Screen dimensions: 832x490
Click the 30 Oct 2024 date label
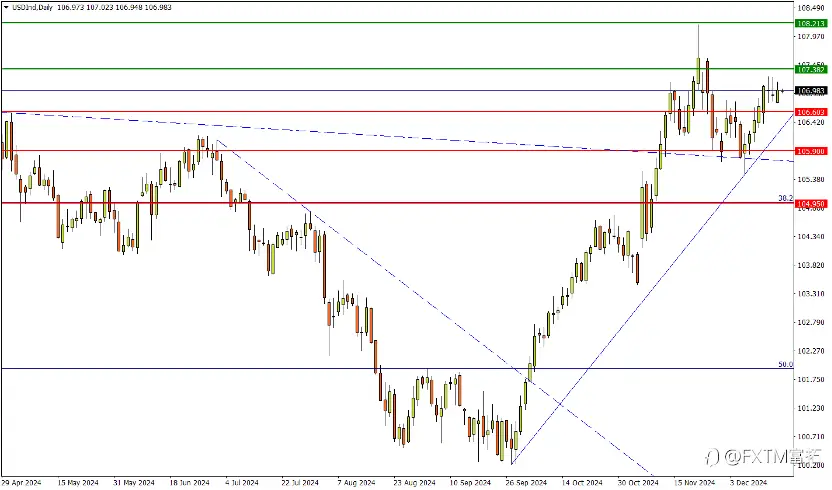(638, 483)
